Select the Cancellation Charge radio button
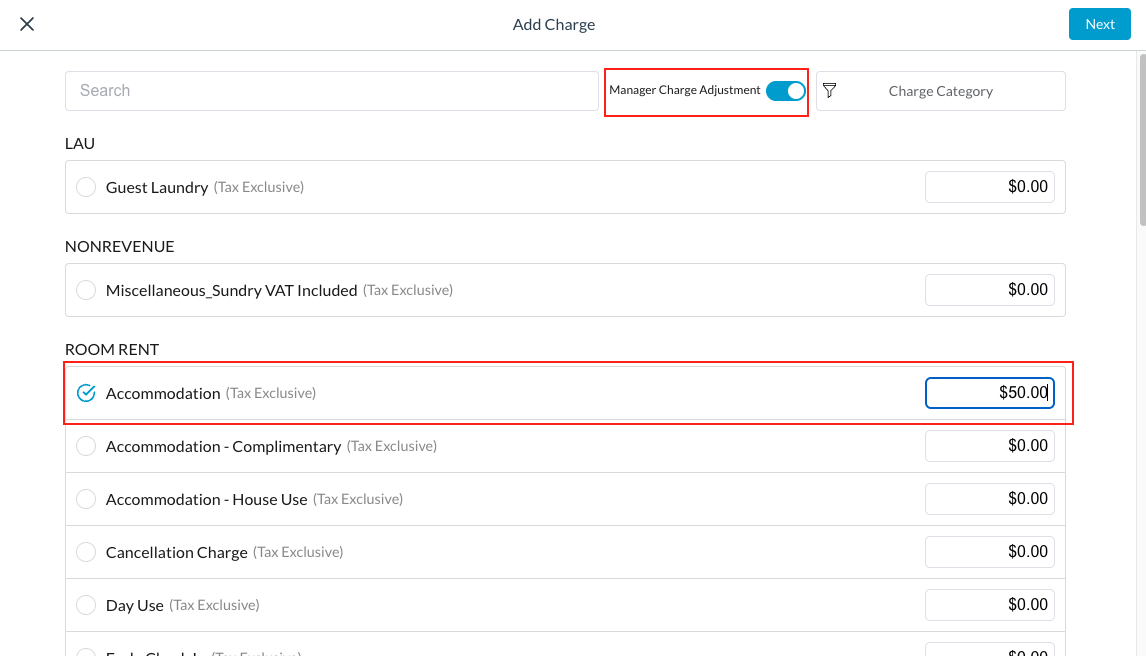The width and height of the screenshot is (1146, 656). [86, 552]
